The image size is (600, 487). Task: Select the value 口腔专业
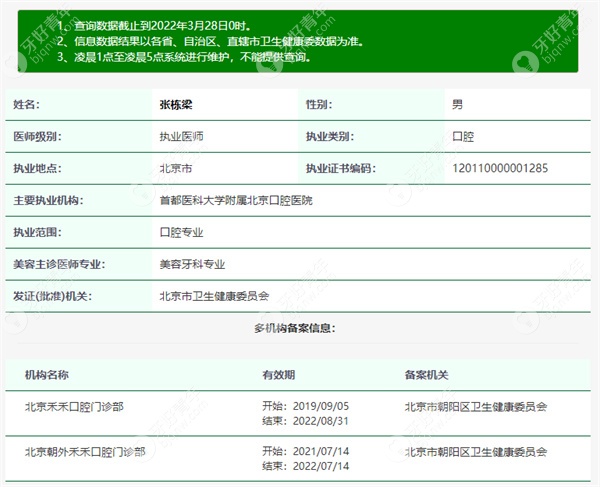(181, 232)
